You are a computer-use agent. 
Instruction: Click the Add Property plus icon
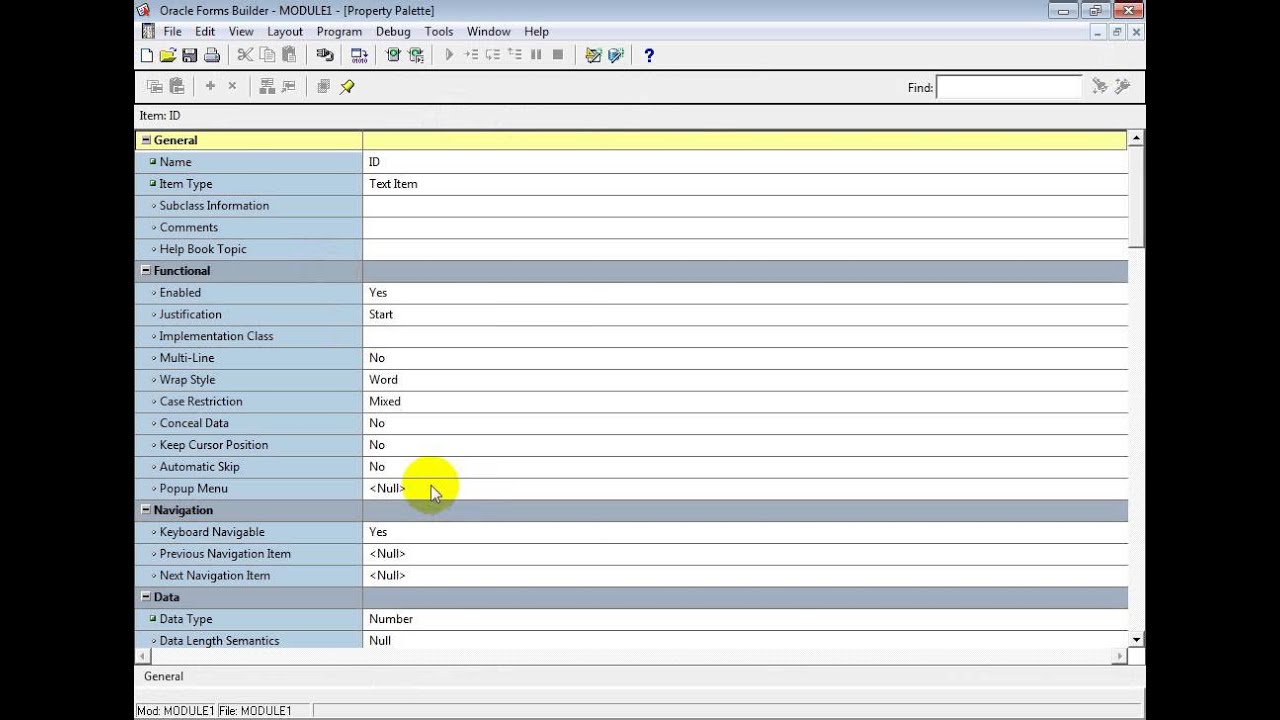point(210,86)
